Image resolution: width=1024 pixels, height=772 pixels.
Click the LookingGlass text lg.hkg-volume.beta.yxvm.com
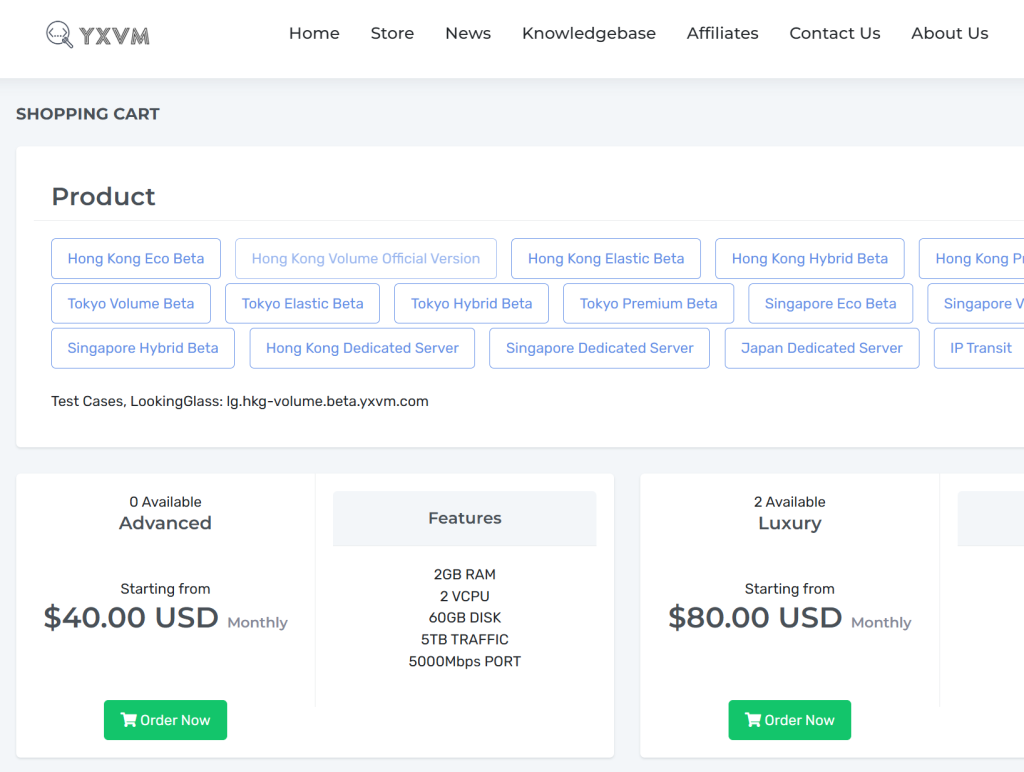tap(327, 401)
